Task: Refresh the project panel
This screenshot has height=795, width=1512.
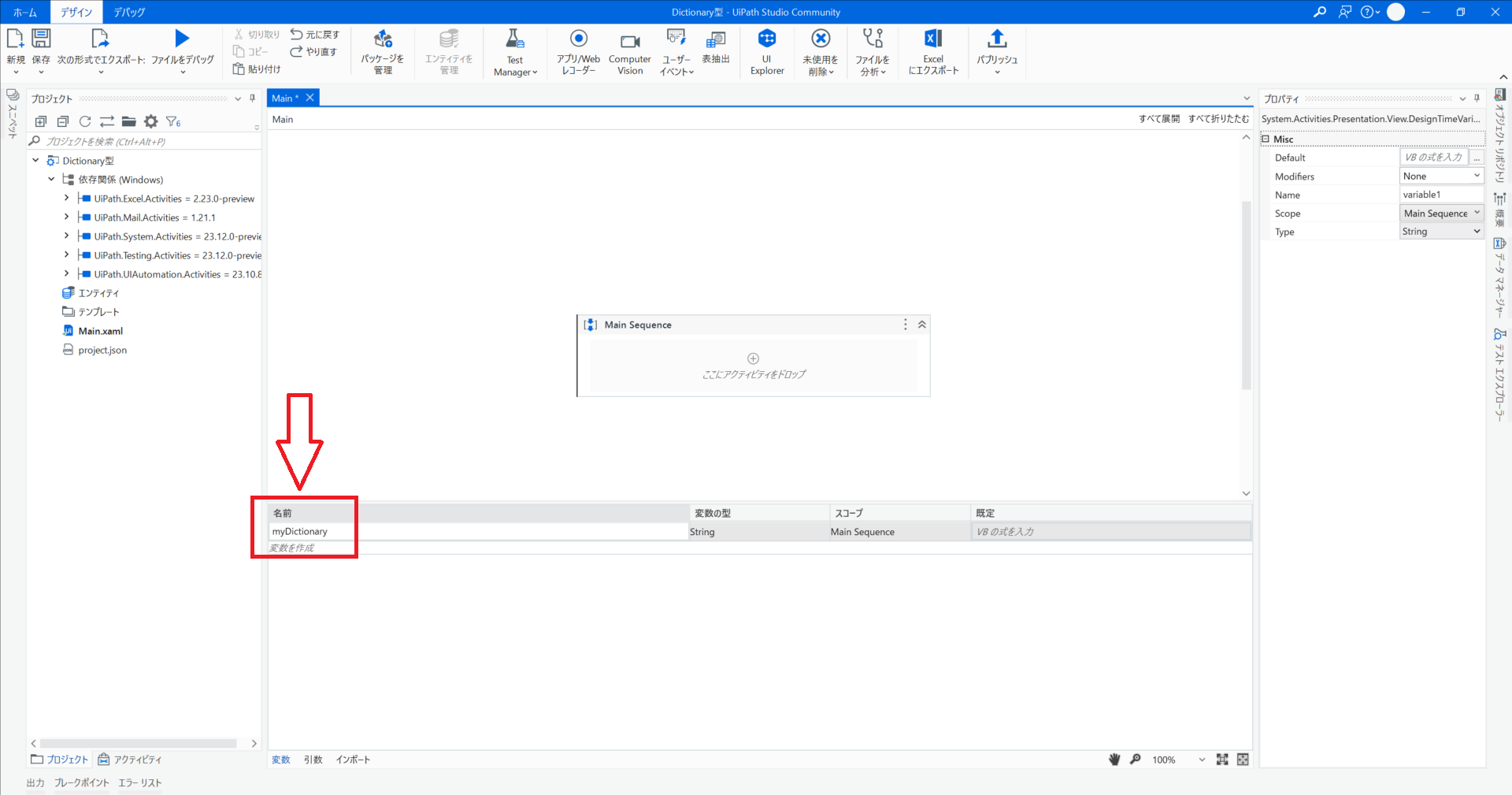Action: (x=85, y=121)
